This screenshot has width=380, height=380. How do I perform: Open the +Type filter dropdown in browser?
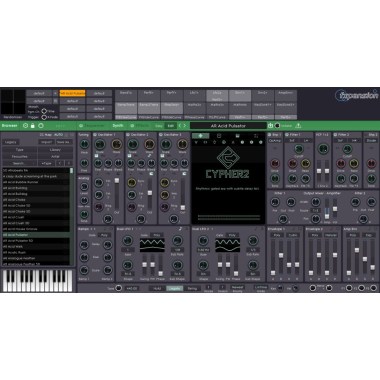click(46, 163)
